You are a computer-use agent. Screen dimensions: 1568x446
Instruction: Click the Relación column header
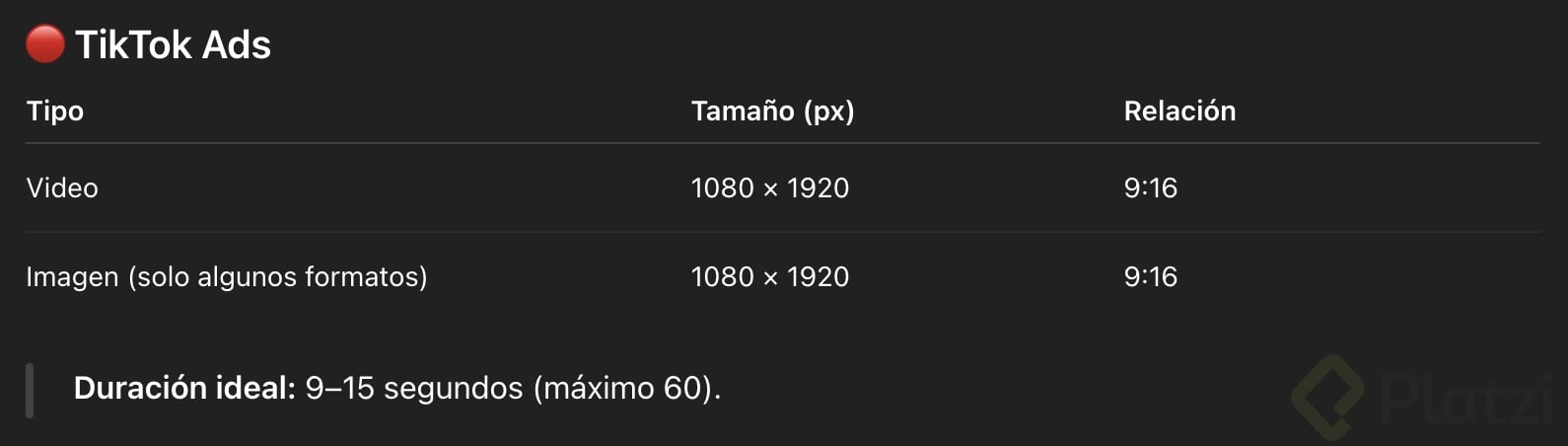(x=1179, y=111)
